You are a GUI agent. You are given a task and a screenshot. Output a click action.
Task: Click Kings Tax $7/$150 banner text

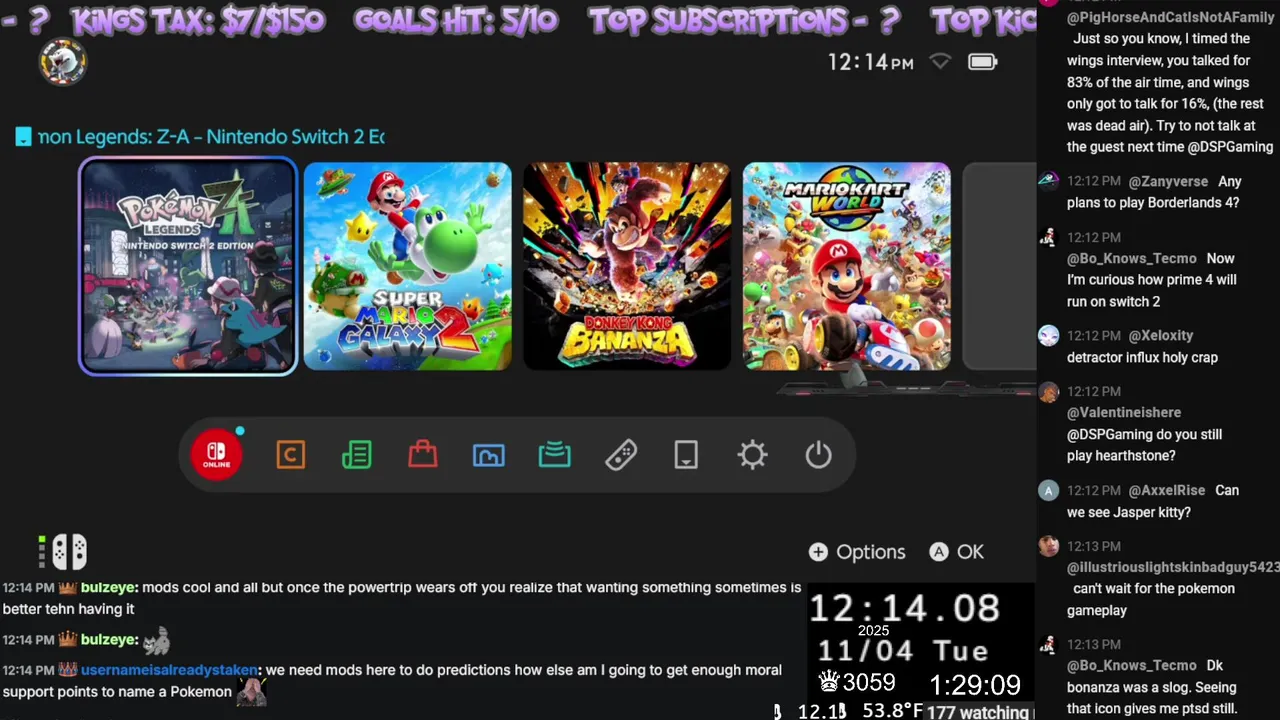(x=198, y=21)
